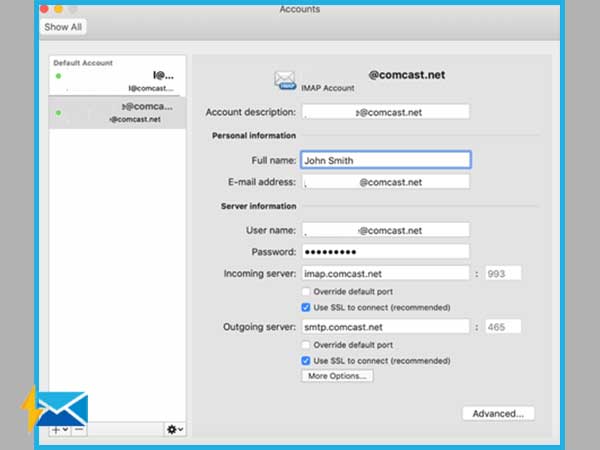Click the red close window button
Viewport: 600px width, 450px height.
44,8
